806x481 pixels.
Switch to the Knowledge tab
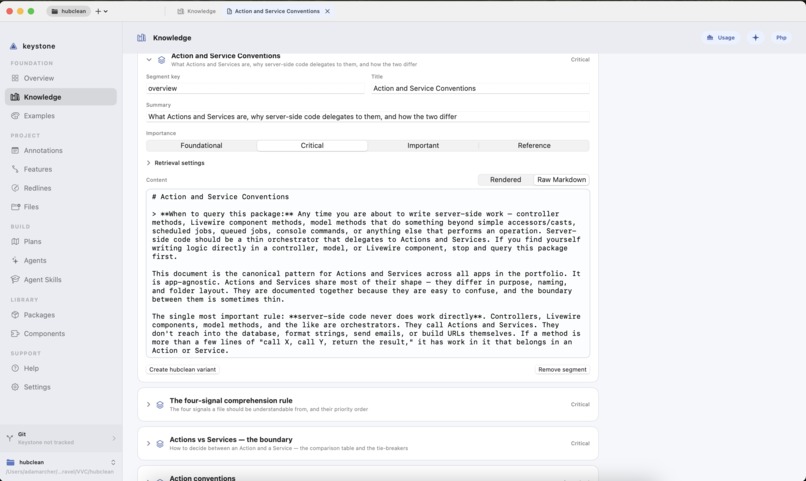coord(196,11)
